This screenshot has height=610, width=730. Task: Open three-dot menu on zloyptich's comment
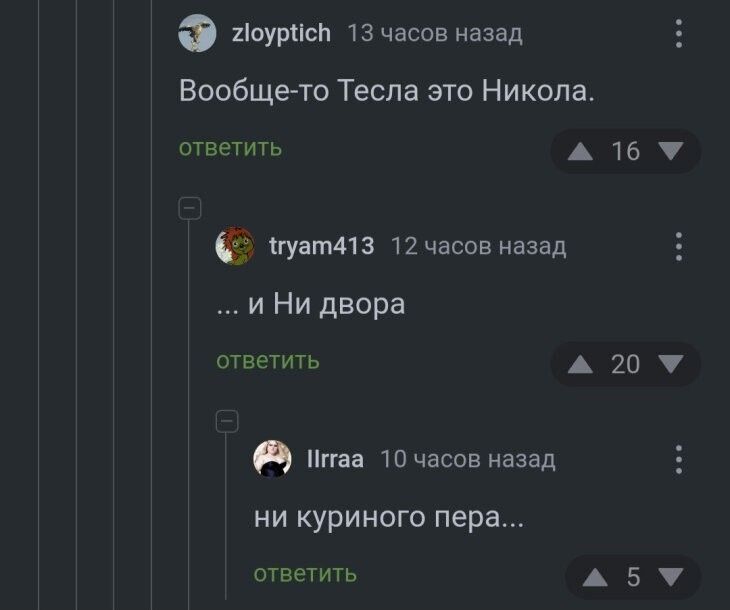coord(679,35)
